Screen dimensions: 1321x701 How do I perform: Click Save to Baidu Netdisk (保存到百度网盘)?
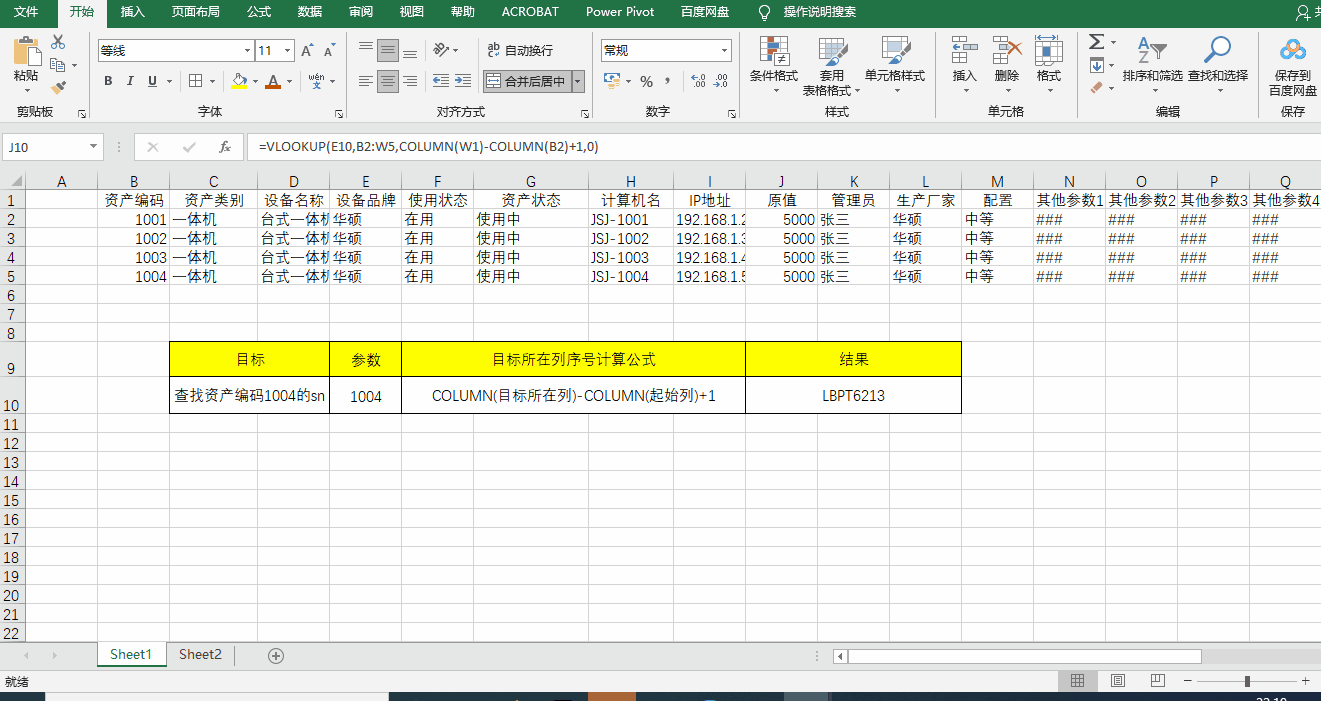coord(1293,66)
